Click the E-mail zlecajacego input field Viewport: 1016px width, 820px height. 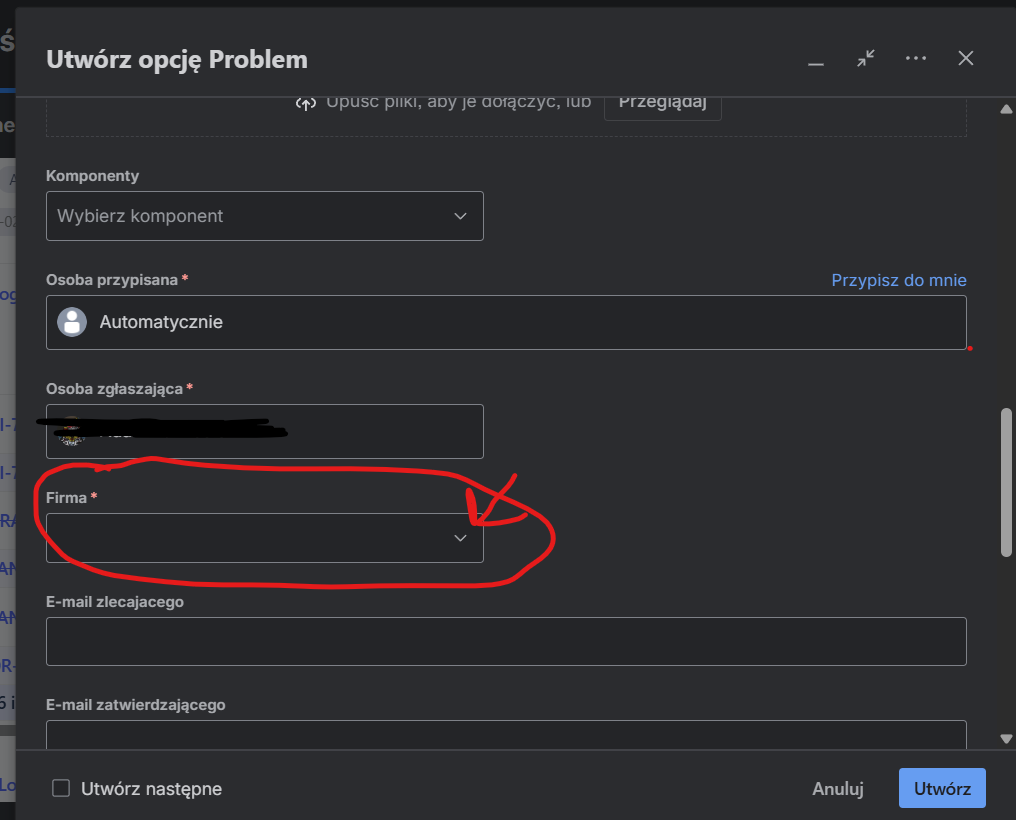click(506, 641)
